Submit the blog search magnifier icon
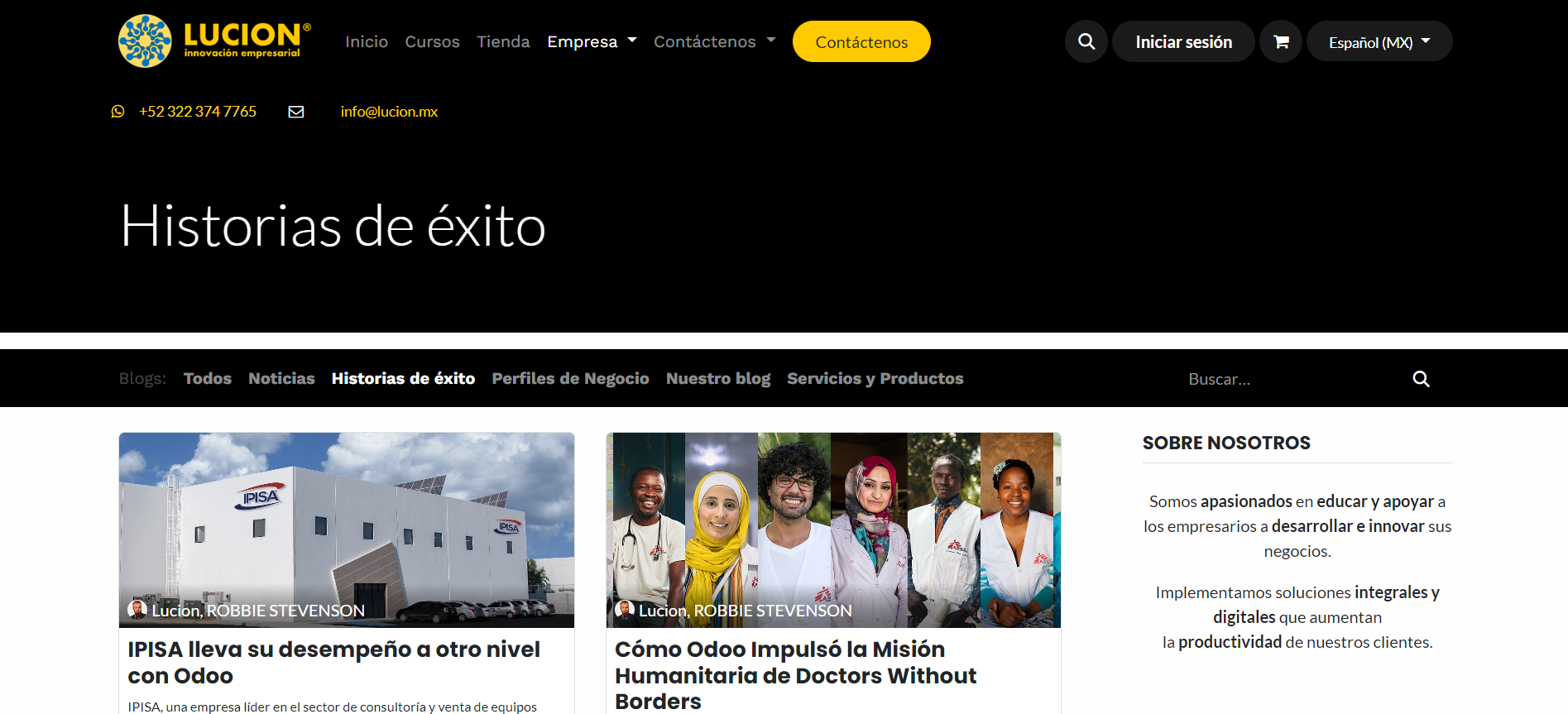1568x714 pixels. click(x=1421, y=379)
